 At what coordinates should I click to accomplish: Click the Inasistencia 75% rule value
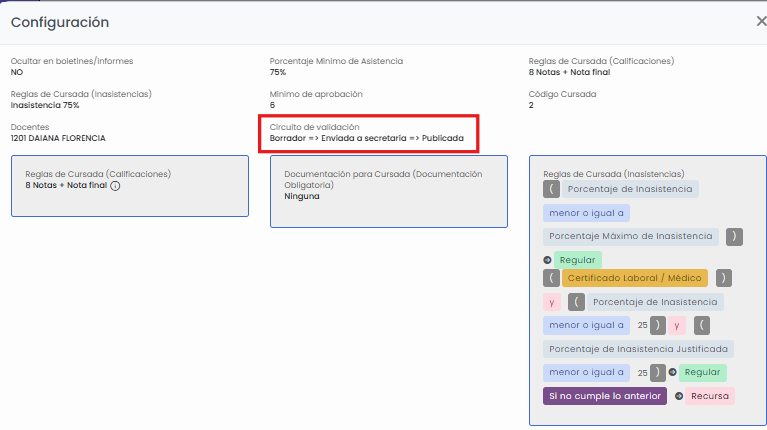tap(45, 105)
